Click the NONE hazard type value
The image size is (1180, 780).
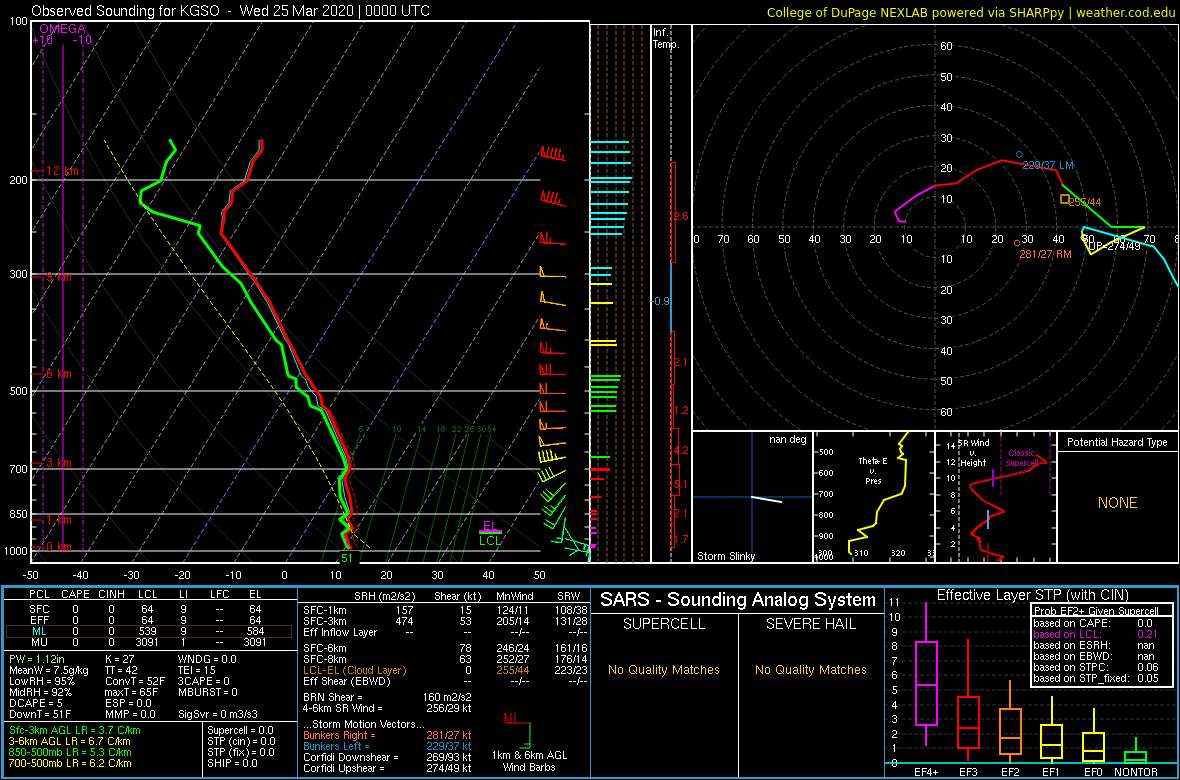click(1117, 503)
